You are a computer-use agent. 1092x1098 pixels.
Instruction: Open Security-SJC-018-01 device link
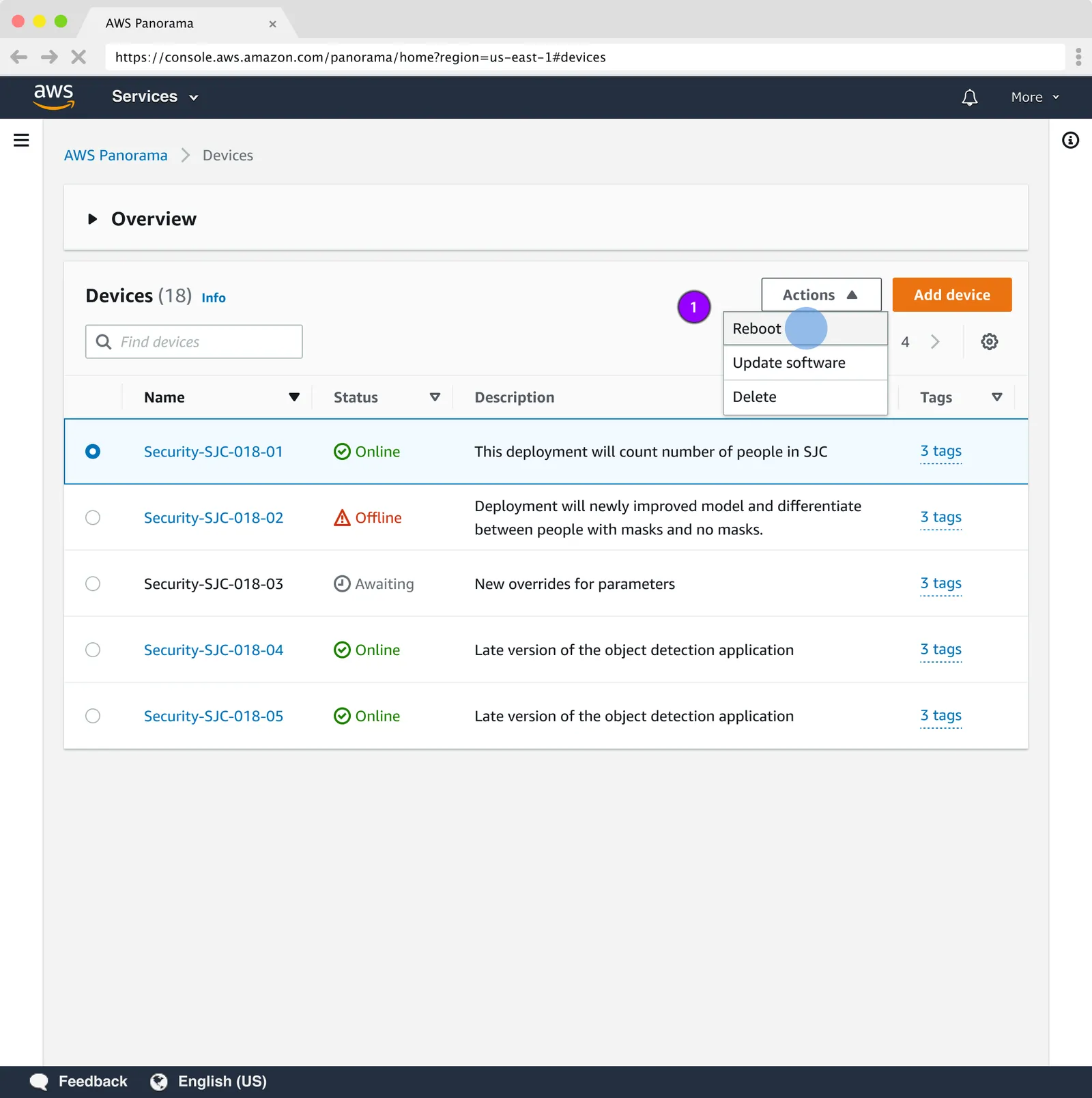pyautogui.click(x=214, y=452)
